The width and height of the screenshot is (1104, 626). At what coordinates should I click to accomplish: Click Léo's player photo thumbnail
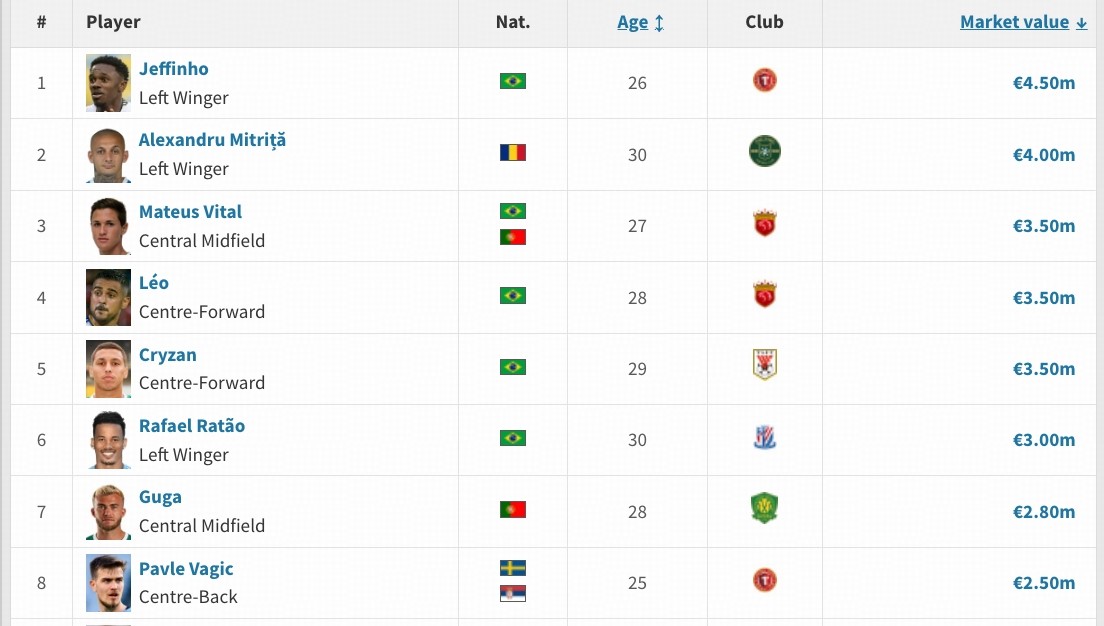click(x=108, y=297)
